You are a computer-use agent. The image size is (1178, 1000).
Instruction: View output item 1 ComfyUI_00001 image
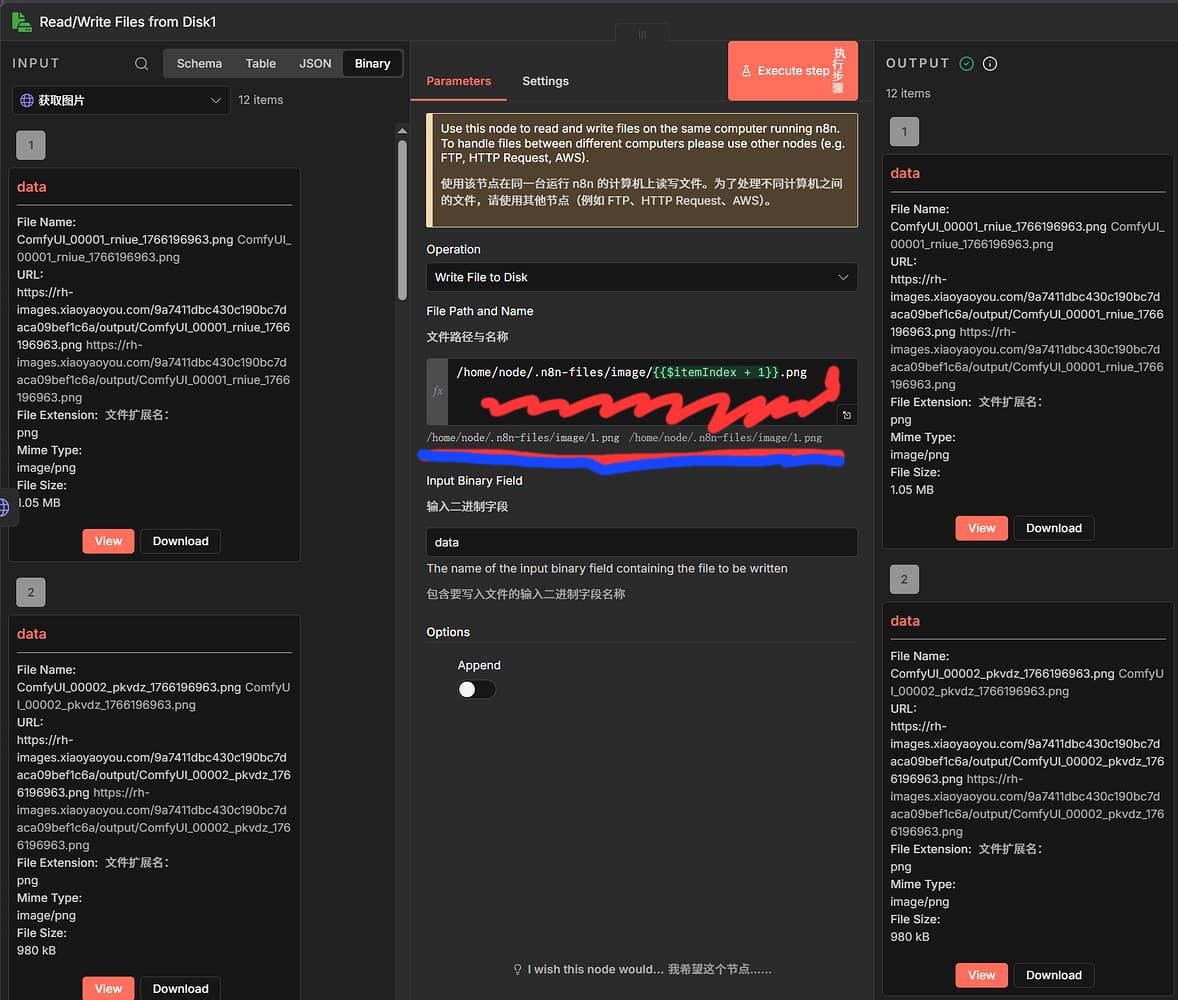pyautogui.click(x=981, y=528)
